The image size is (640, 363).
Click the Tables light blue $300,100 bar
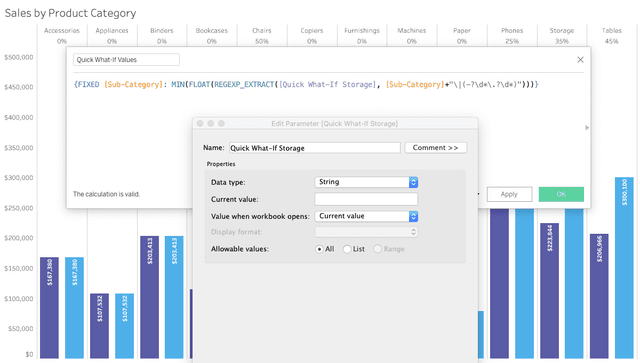click(624, 267)
